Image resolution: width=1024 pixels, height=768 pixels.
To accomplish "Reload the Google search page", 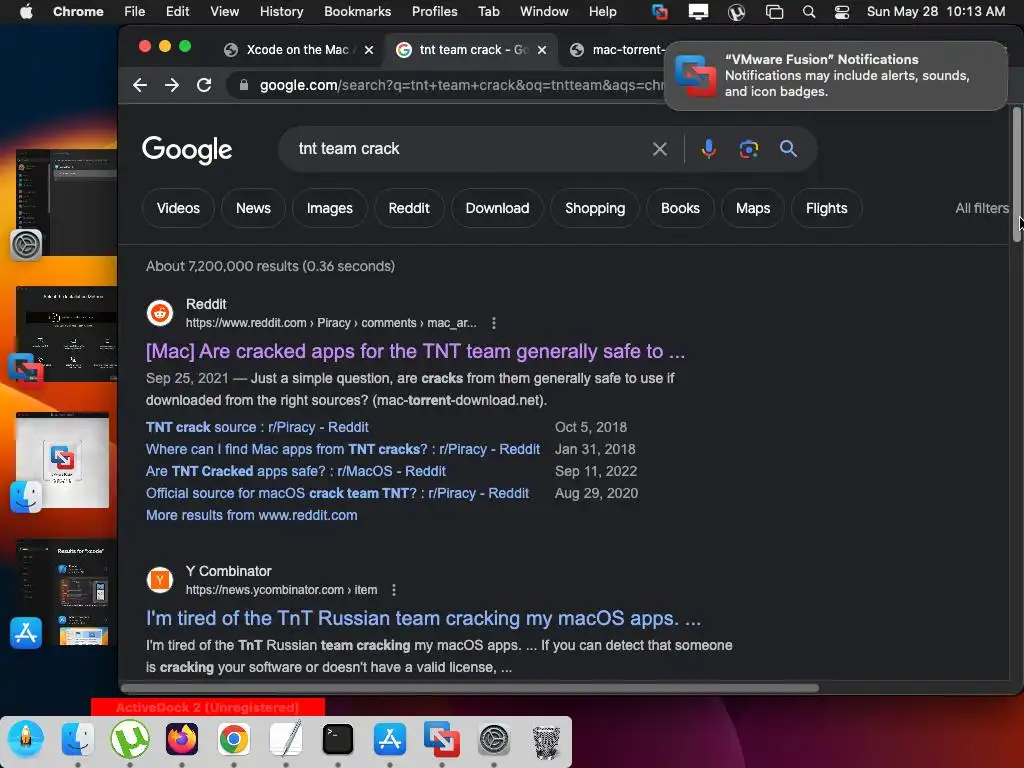I will pyautogui.click(x=204, y=85).
